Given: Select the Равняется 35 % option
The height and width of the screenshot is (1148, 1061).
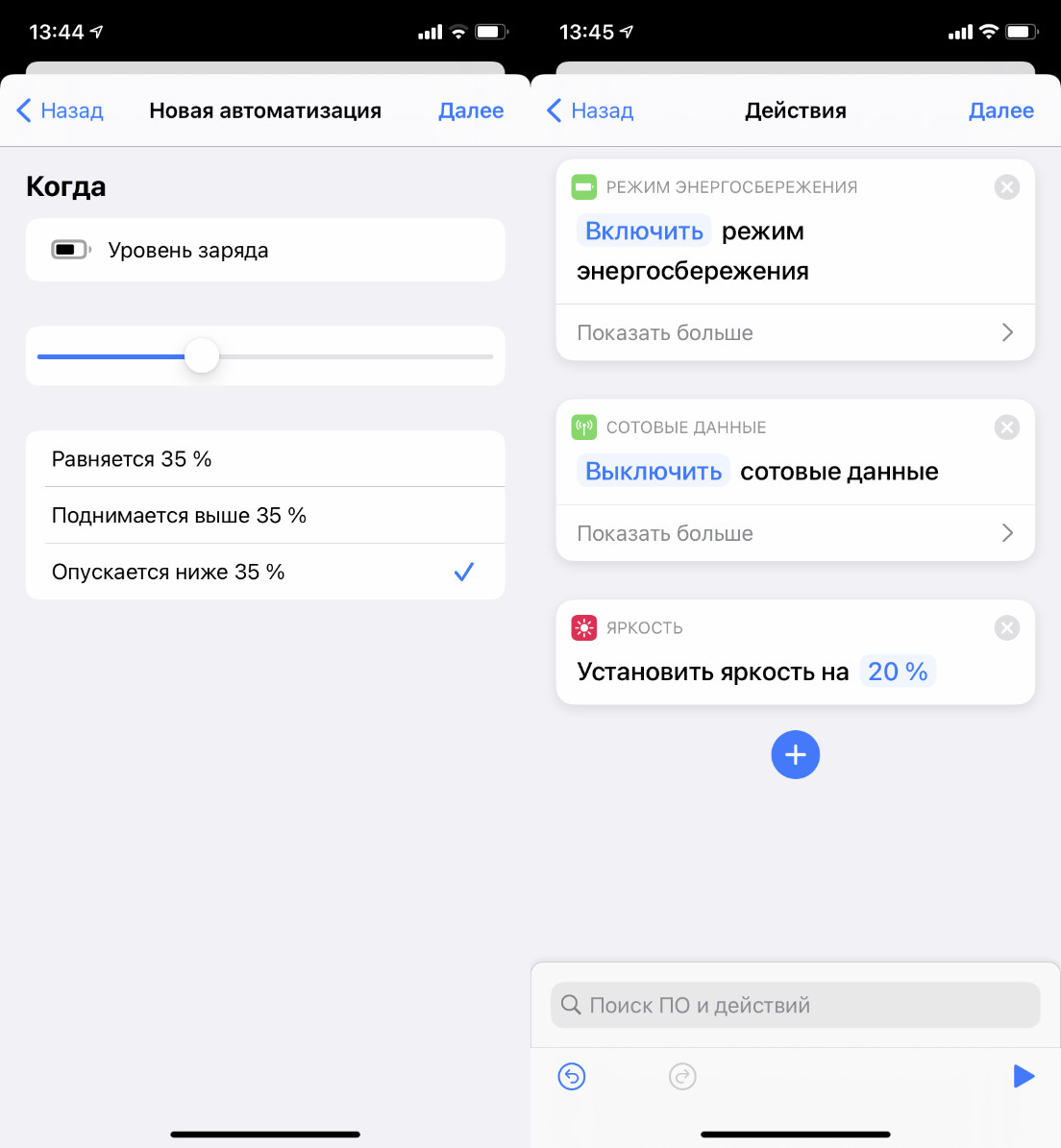Looking at the screenshot, I should (265, 459).
